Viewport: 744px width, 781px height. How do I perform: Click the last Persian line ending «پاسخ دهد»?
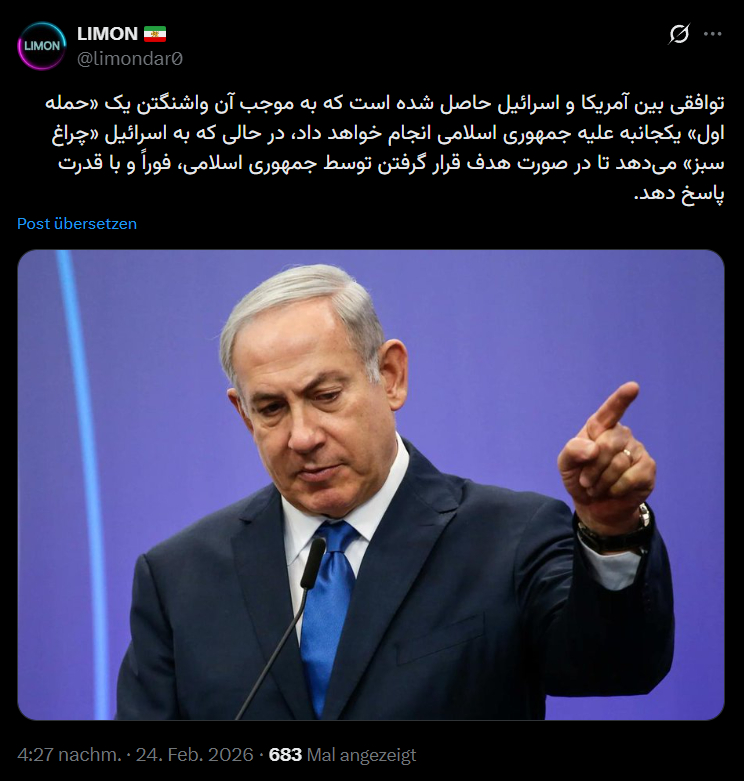tap(679, 193)
